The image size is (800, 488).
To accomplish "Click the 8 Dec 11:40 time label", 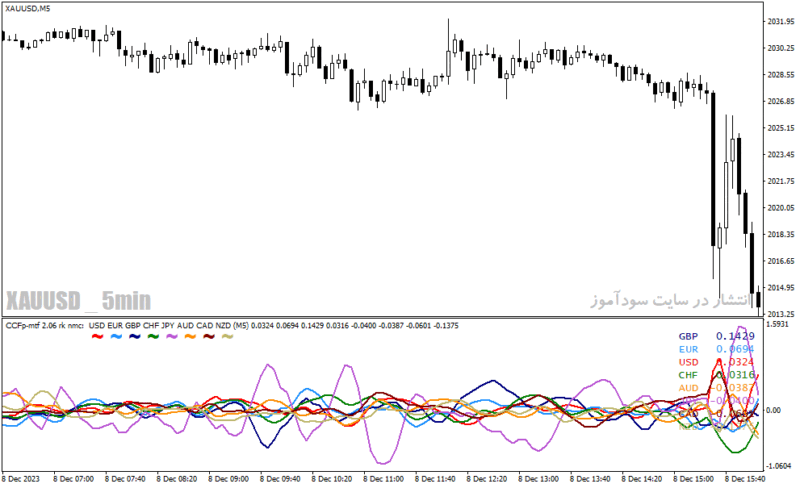I will (435, 479).
